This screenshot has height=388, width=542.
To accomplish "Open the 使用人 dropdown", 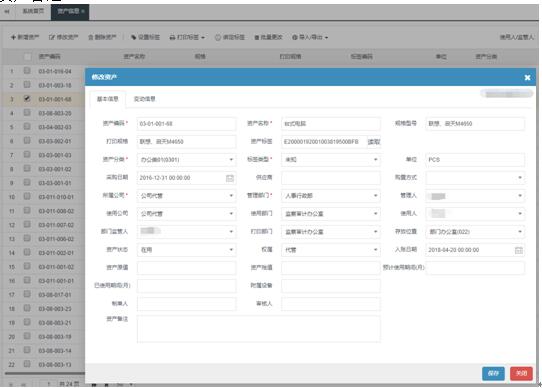I will 475,214.
